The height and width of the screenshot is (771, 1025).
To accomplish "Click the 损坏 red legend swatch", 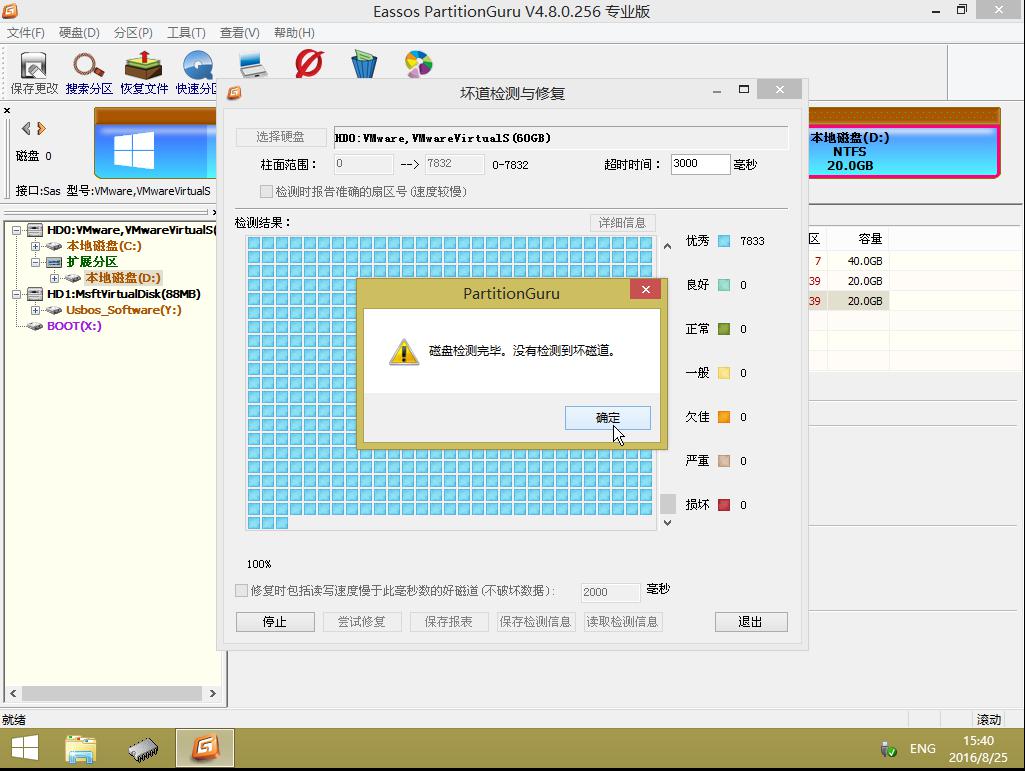I will [724, 504].
